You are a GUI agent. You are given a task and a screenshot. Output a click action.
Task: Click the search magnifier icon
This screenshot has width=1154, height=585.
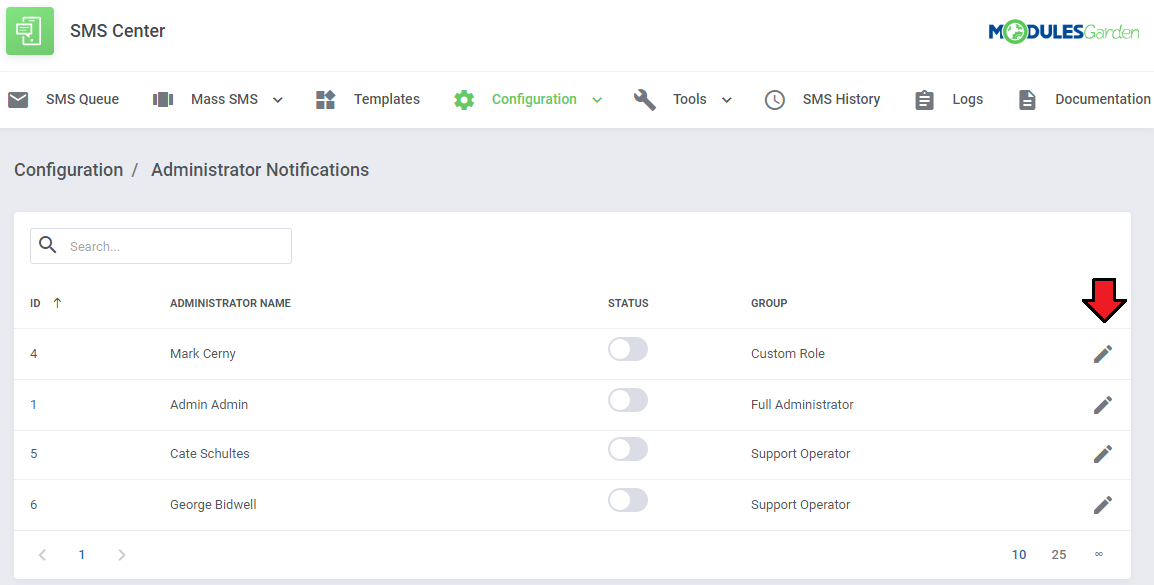[48, 245]
